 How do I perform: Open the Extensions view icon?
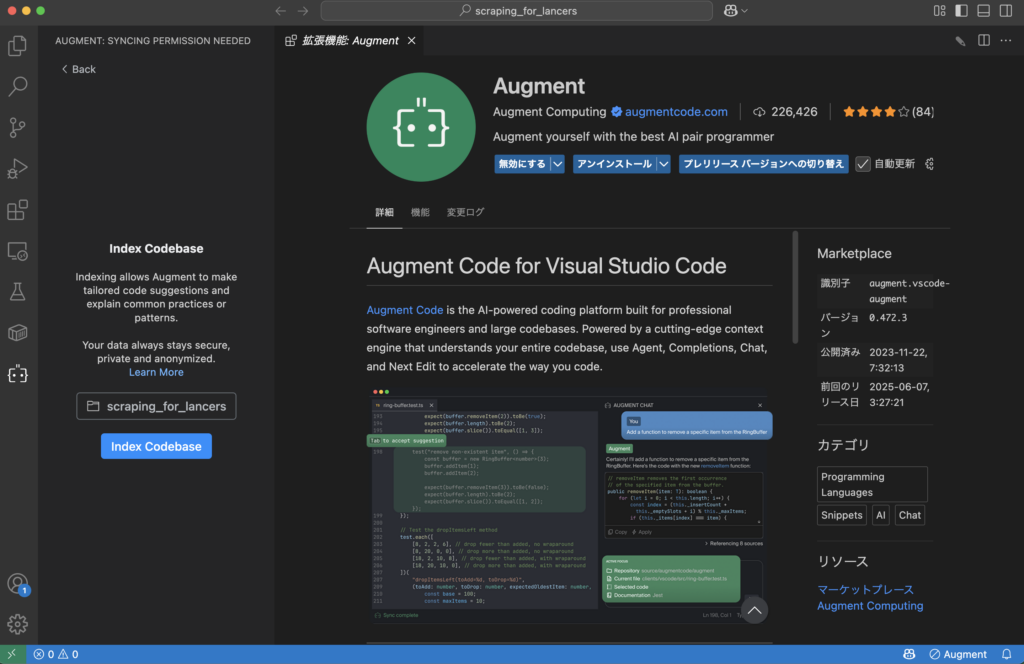17,210
